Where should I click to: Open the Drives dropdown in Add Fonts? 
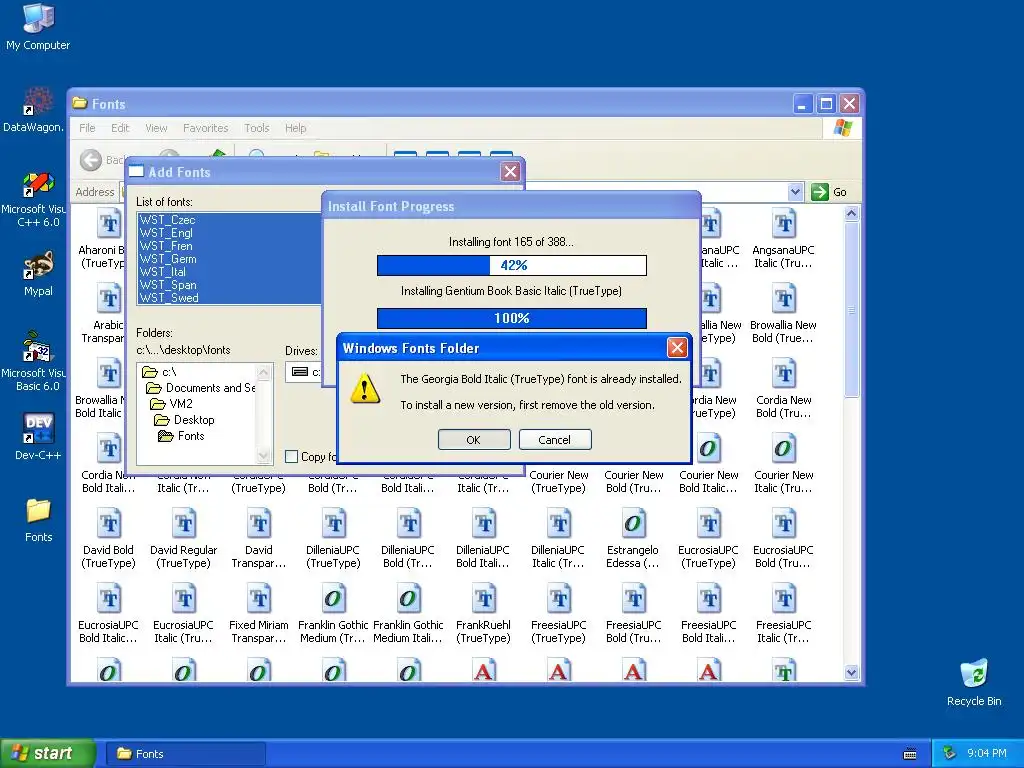pyautogui.click(x=304, y=372)
